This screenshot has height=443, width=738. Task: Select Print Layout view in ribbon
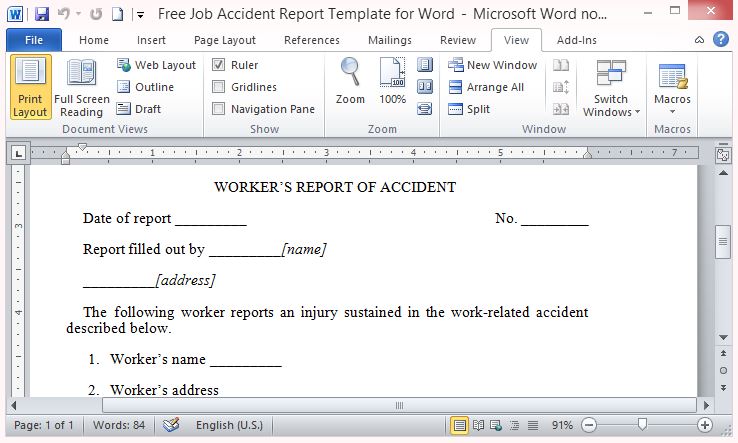click(31, 87)
